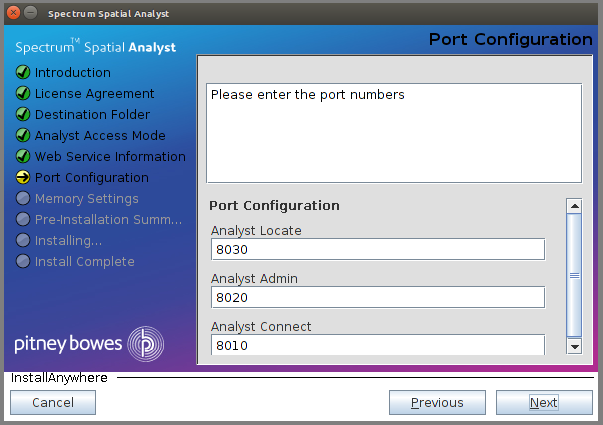Proceed by clicking the Next button
Viewport: 603px width, 425px height.
[543, 403]
